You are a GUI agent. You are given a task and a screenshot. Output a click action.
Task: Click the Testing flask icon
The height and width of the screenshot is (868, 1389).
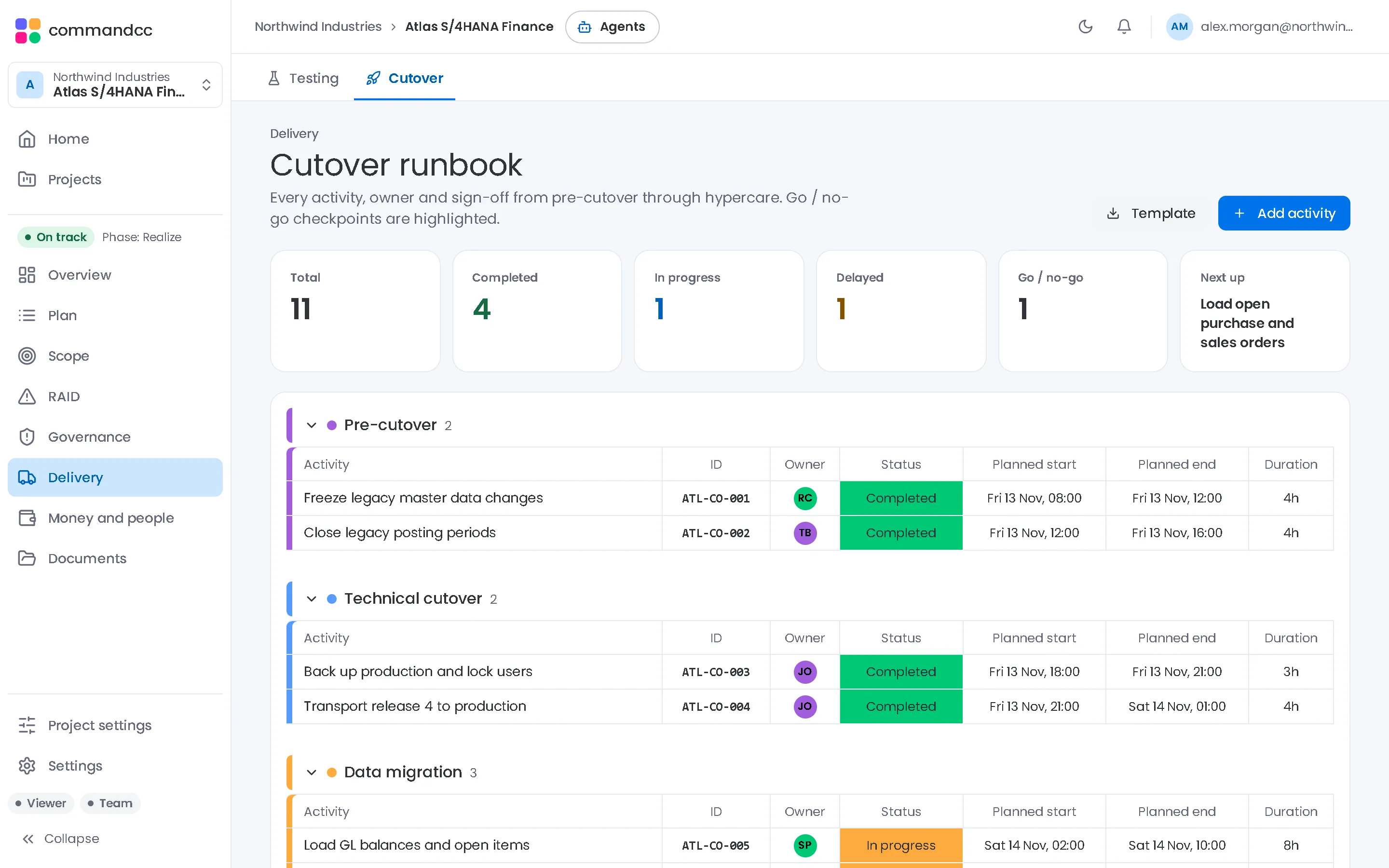(274, 78)
